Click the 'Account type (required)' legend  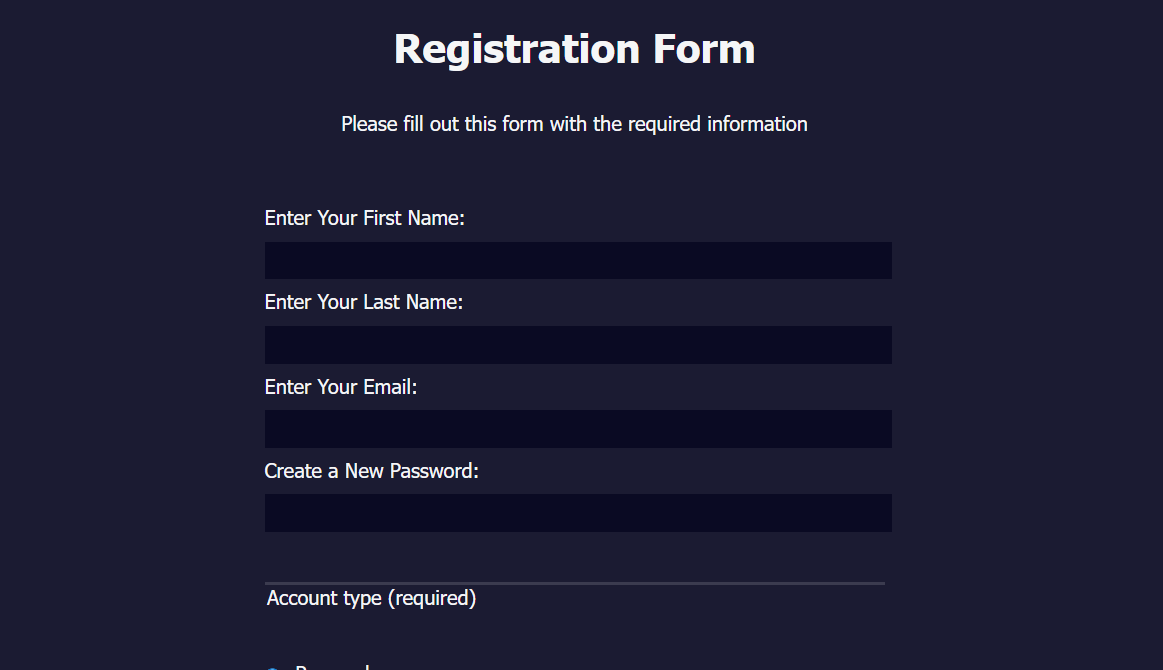click(x=371, y=598)
